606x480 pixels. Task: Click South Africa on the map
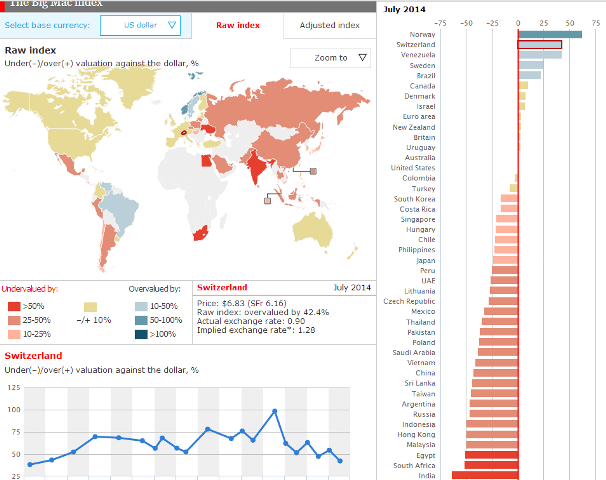pyautogui.click(x=200, y=232)
